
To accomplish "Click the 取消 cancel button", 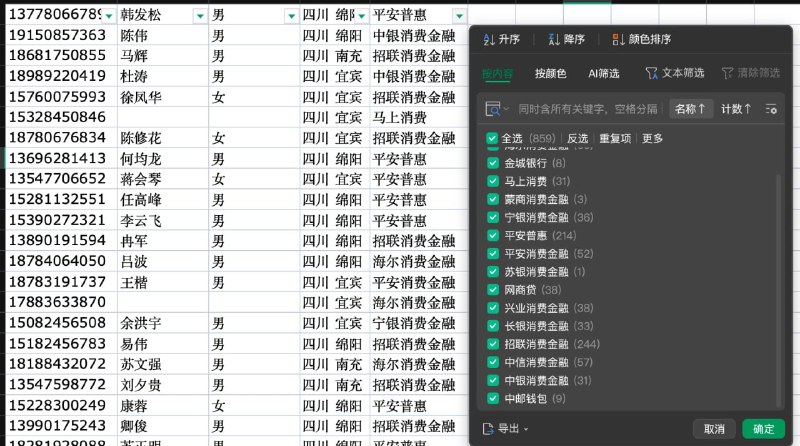I will (714, 429).
